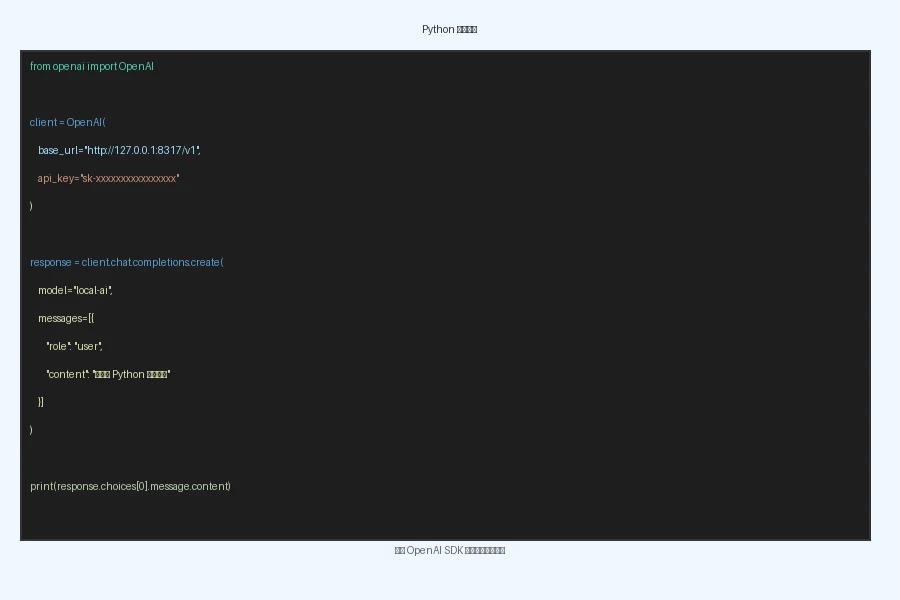This screenshot has width=900, height=600.
Task: Click the base_url parameter name
Action: [x=58, y=151]
